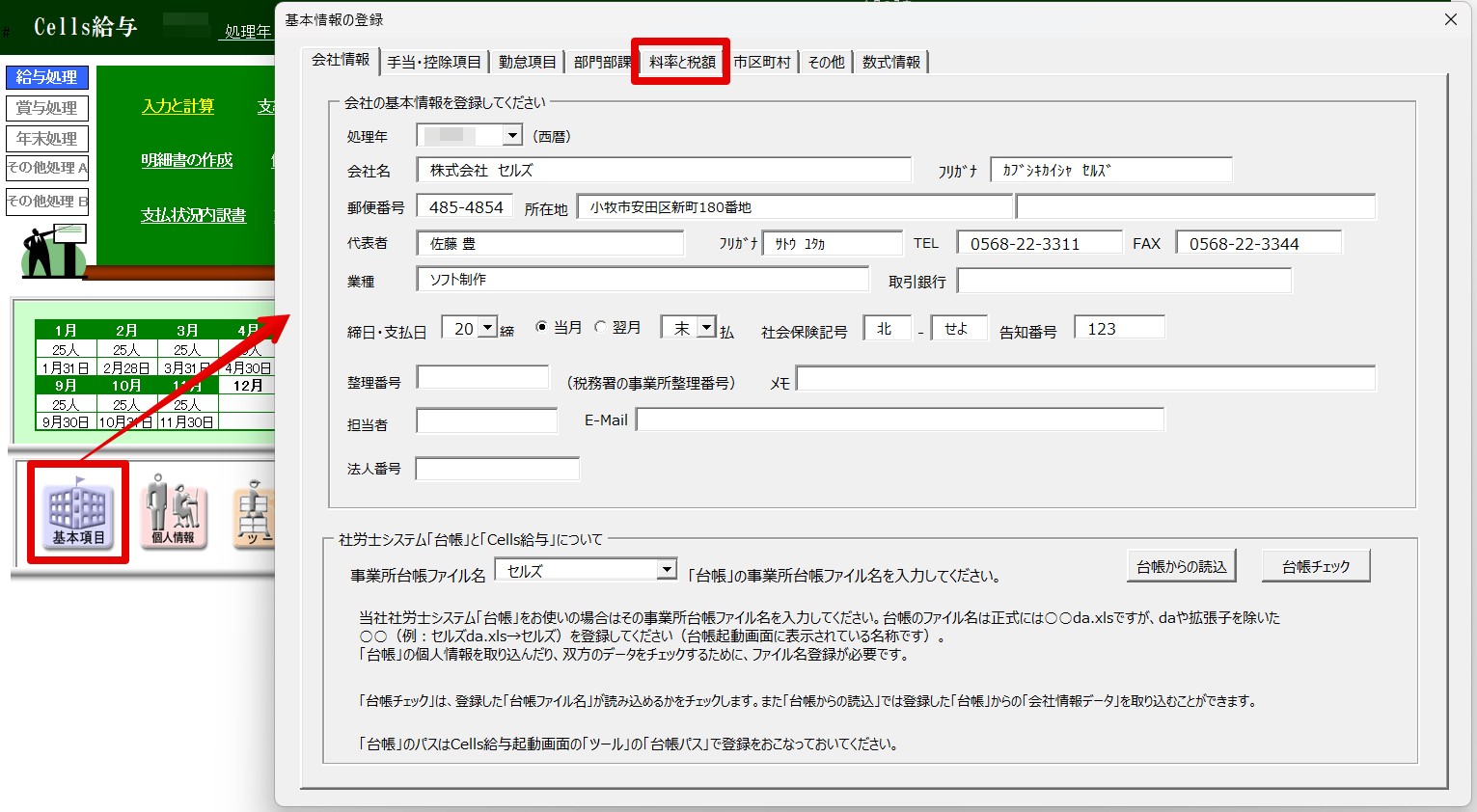Select the 9月 cell in the calendar
Image resolution: width=1477 pixels, height=812 pixels.
tap(66, 386)
